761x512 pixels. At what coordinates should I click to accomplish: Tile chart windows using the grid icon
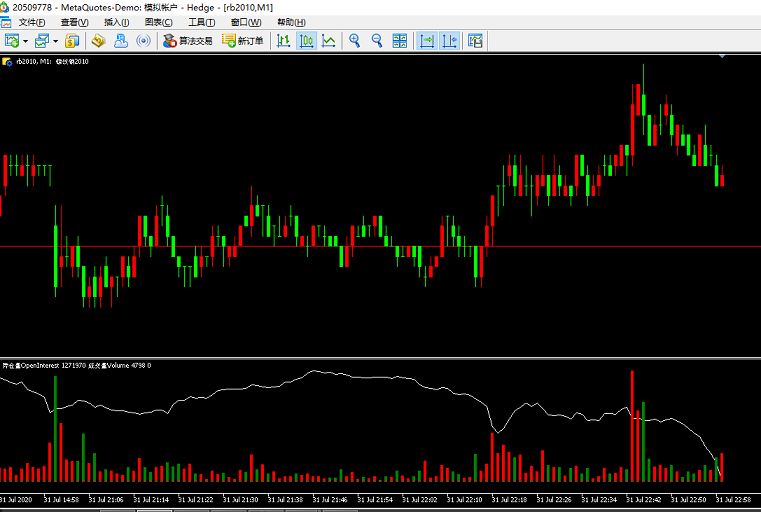pyautogui.click(x=400, y=41)
